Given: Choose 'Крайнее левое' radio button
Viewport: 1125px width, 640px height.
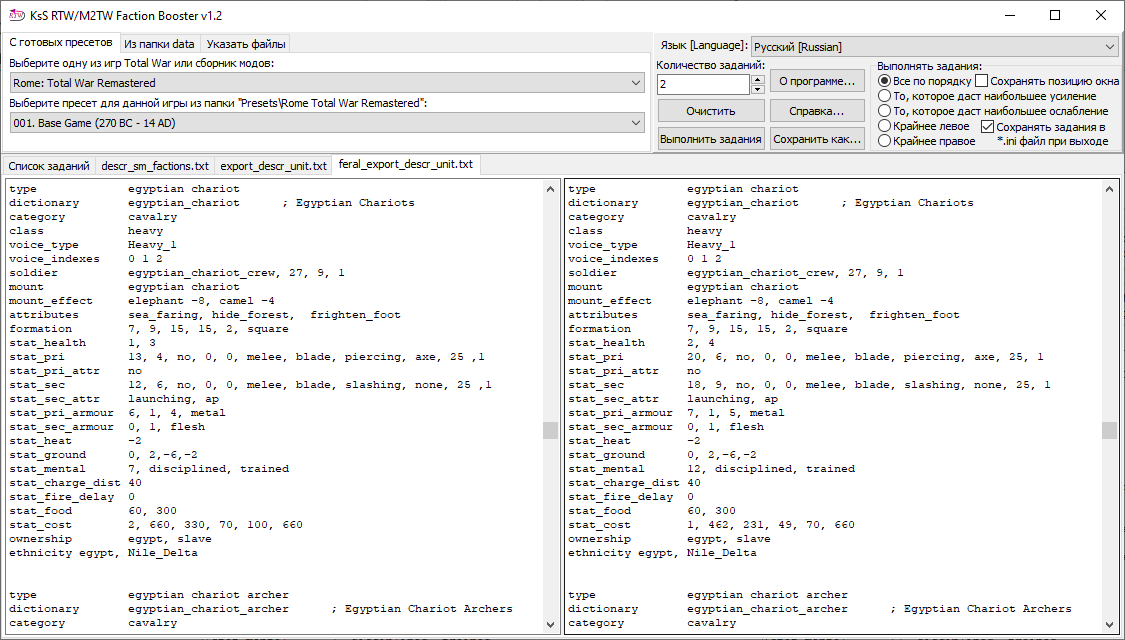Looking at the screenshot, I should coord(884,127).
